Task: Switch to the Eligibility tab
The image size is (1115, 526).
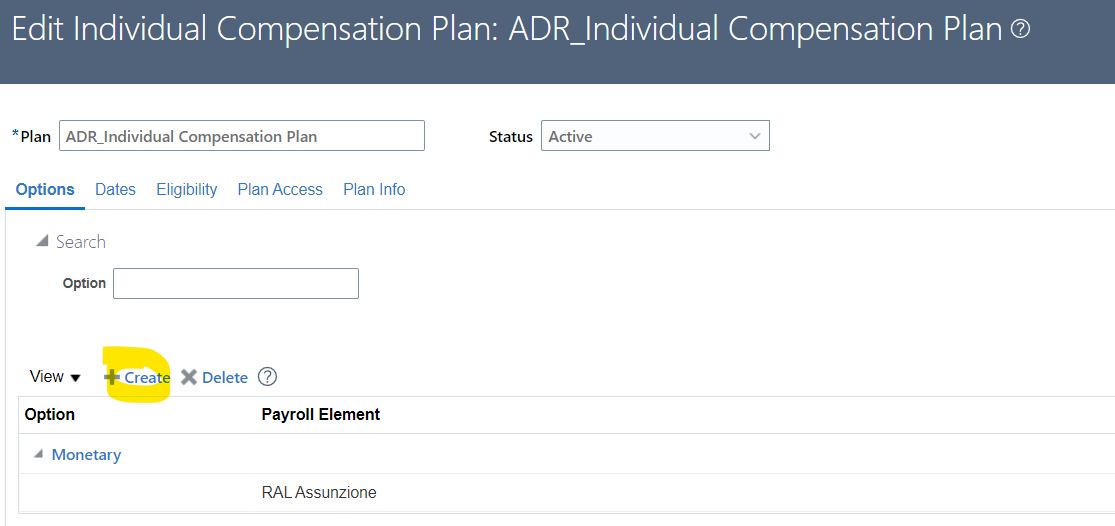Action: 186,190
